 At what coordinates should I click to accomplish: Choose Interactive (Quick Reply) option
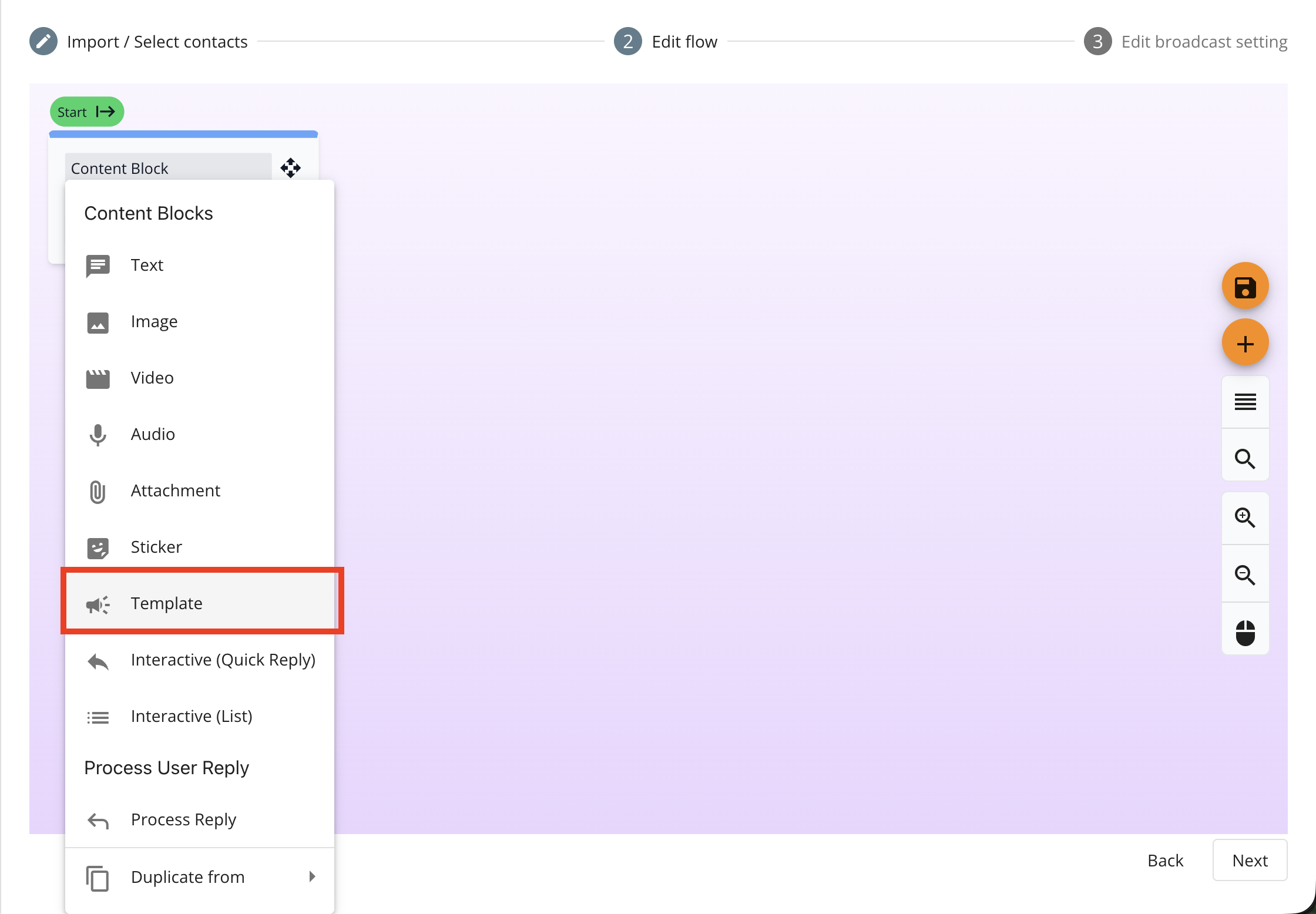pos(200,660)
